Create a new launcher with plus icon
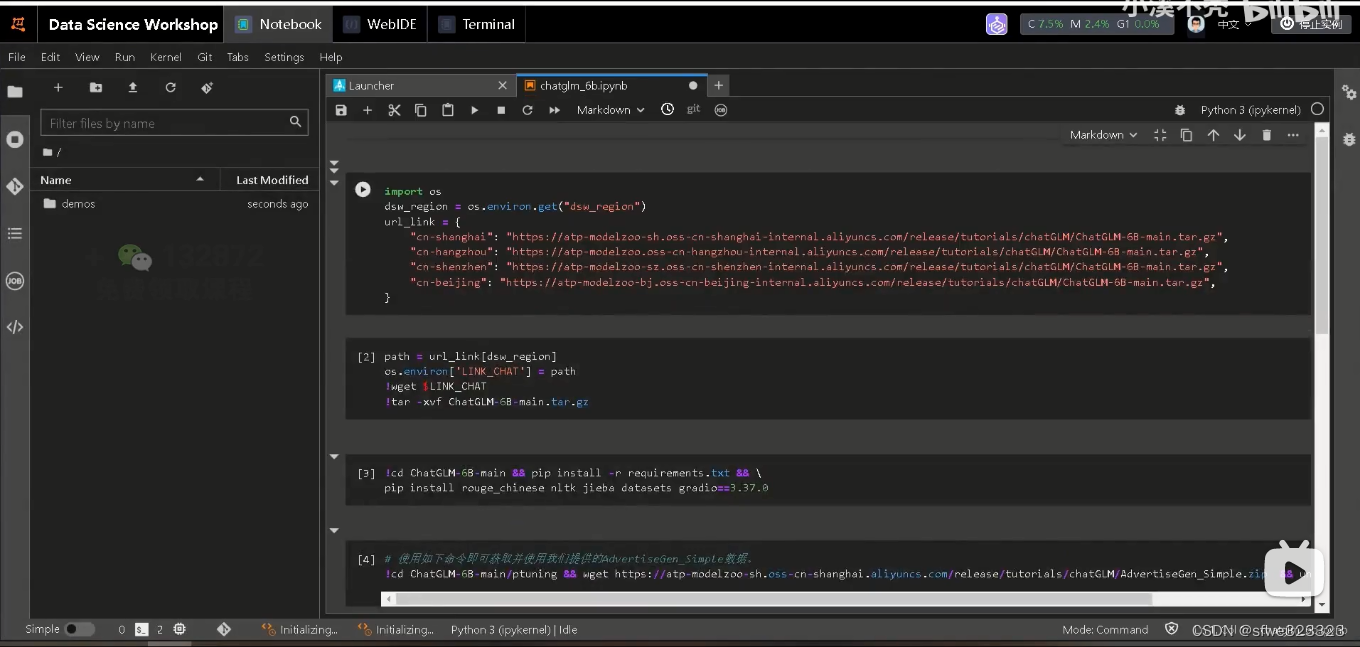The width and height of the screenshot is (1360, 647). click(58, 88)
